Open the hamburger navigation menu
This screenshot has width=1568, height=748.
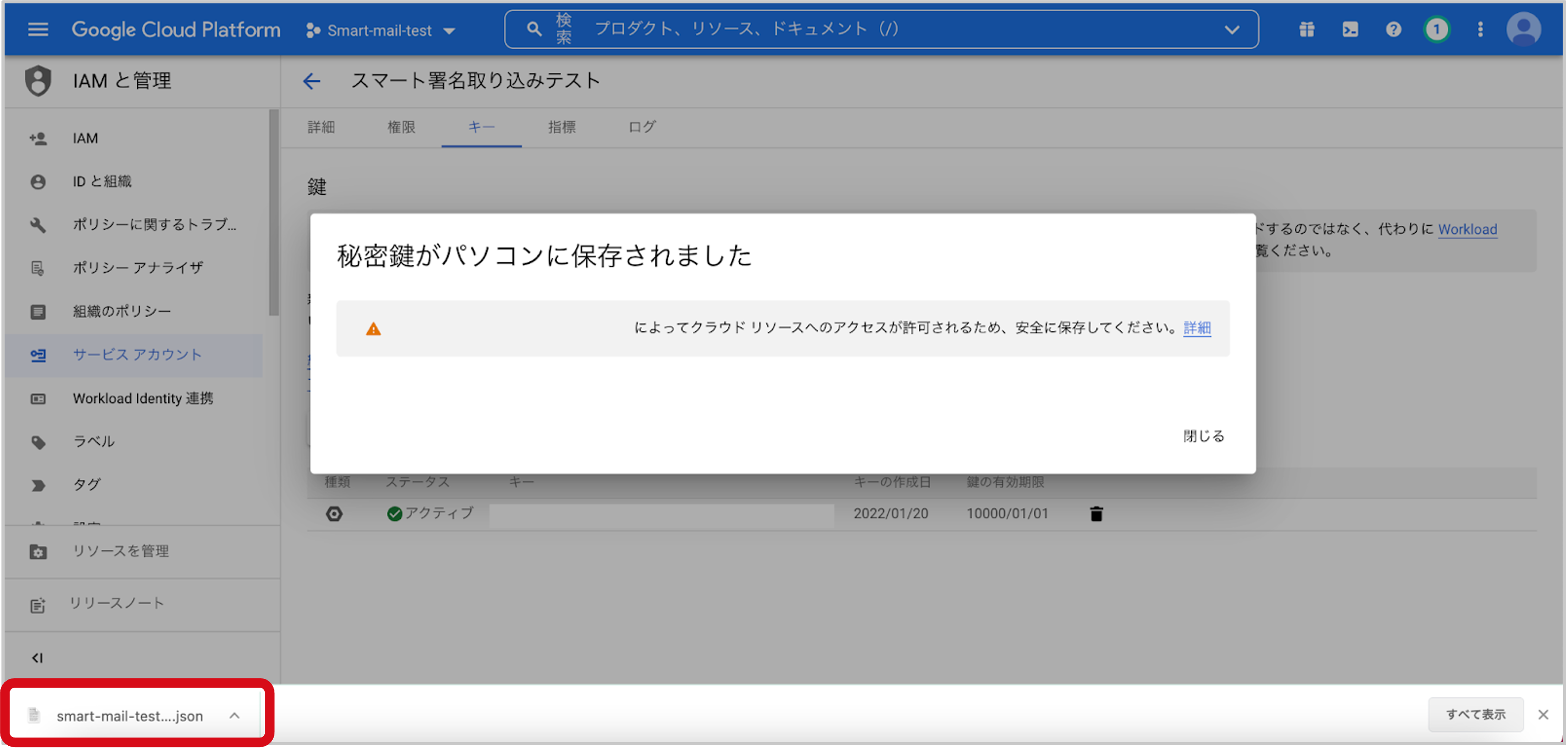pos(38,29)
